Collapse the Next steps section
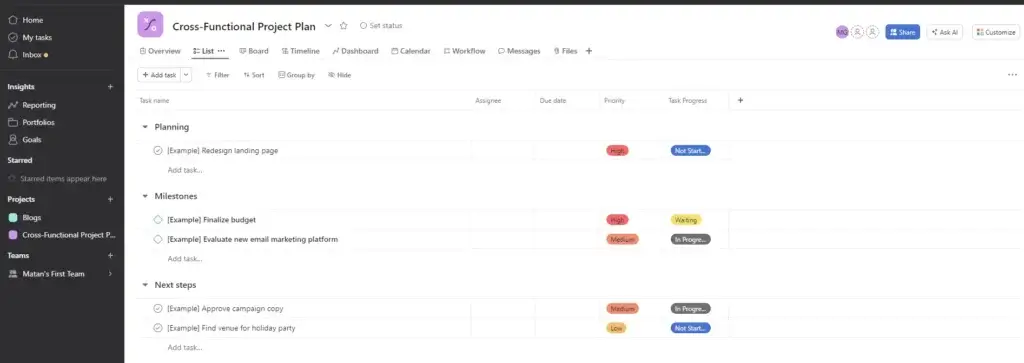The image size is (1024, 363). click(145, 285)
